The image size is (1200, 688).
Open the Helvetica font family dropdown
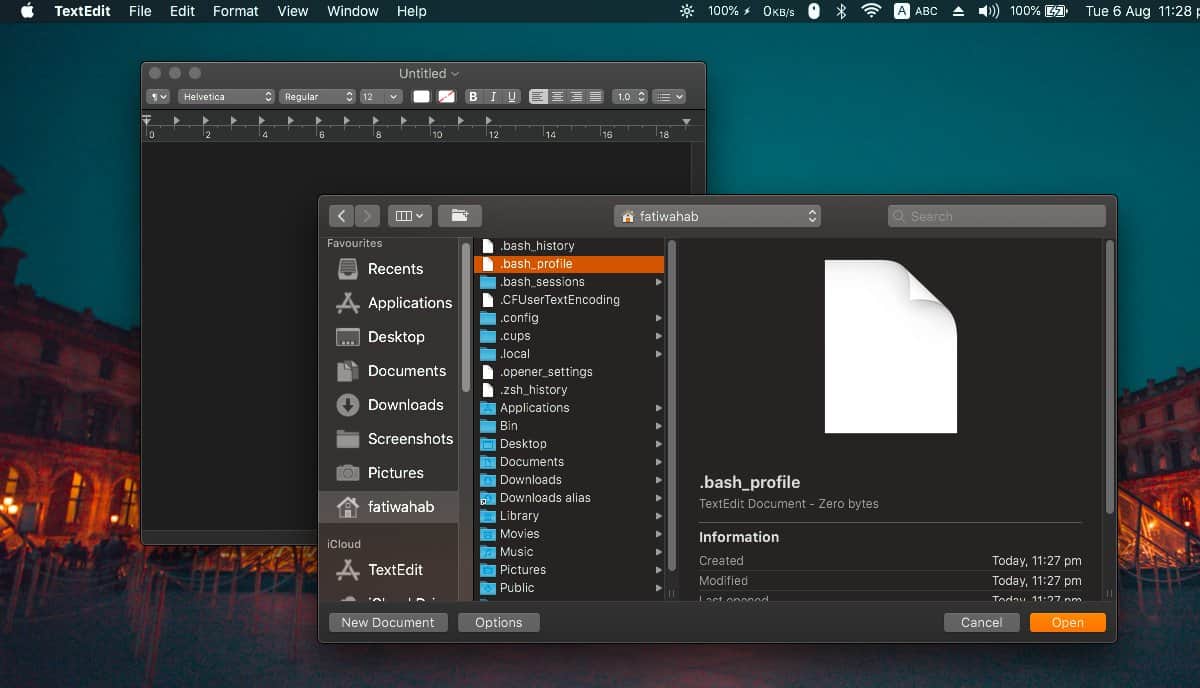point(226,97)
